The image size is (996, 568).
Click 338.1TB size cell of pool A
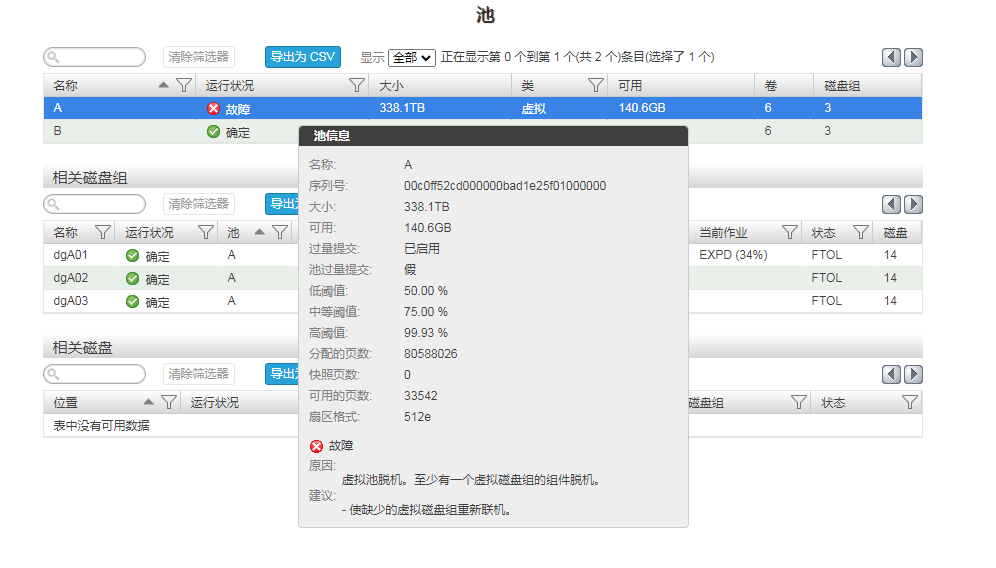(x=402, y=108)
